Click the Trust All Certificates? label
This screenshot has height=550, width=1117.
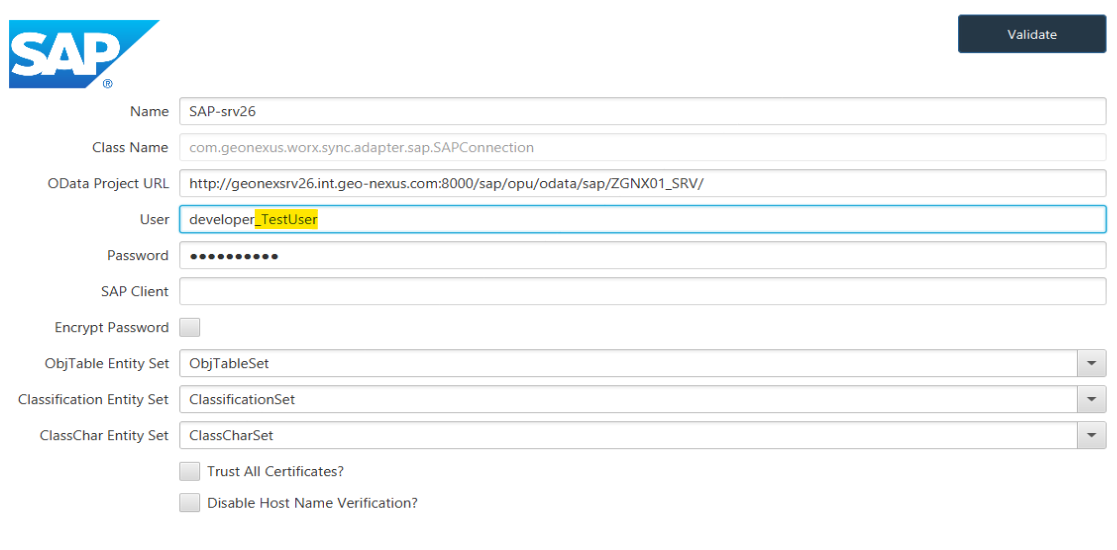[276, 471]
